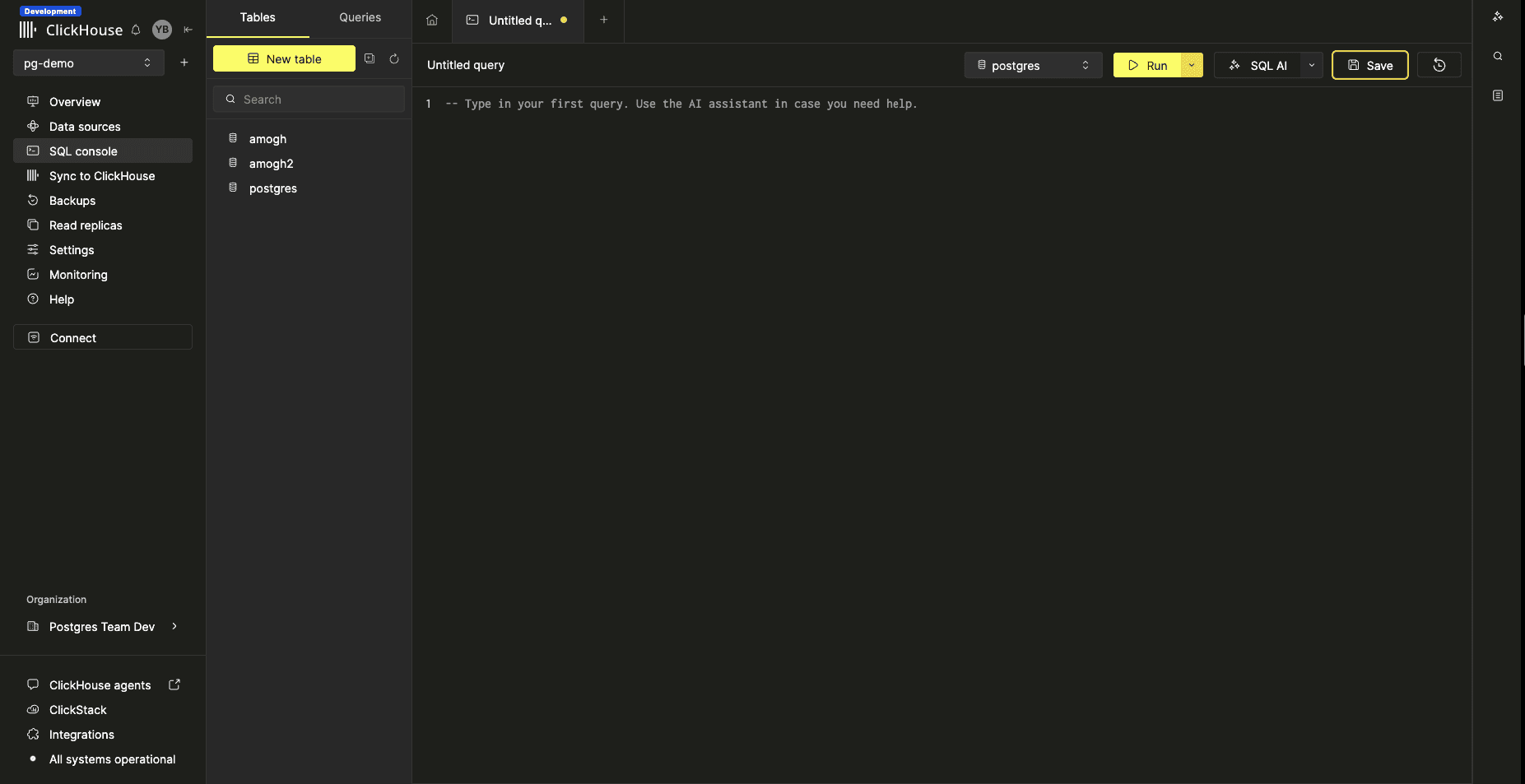Click the Monitoring sidebar icon
The width and height of the screenshot is (1525, 784).
(33, 274)
